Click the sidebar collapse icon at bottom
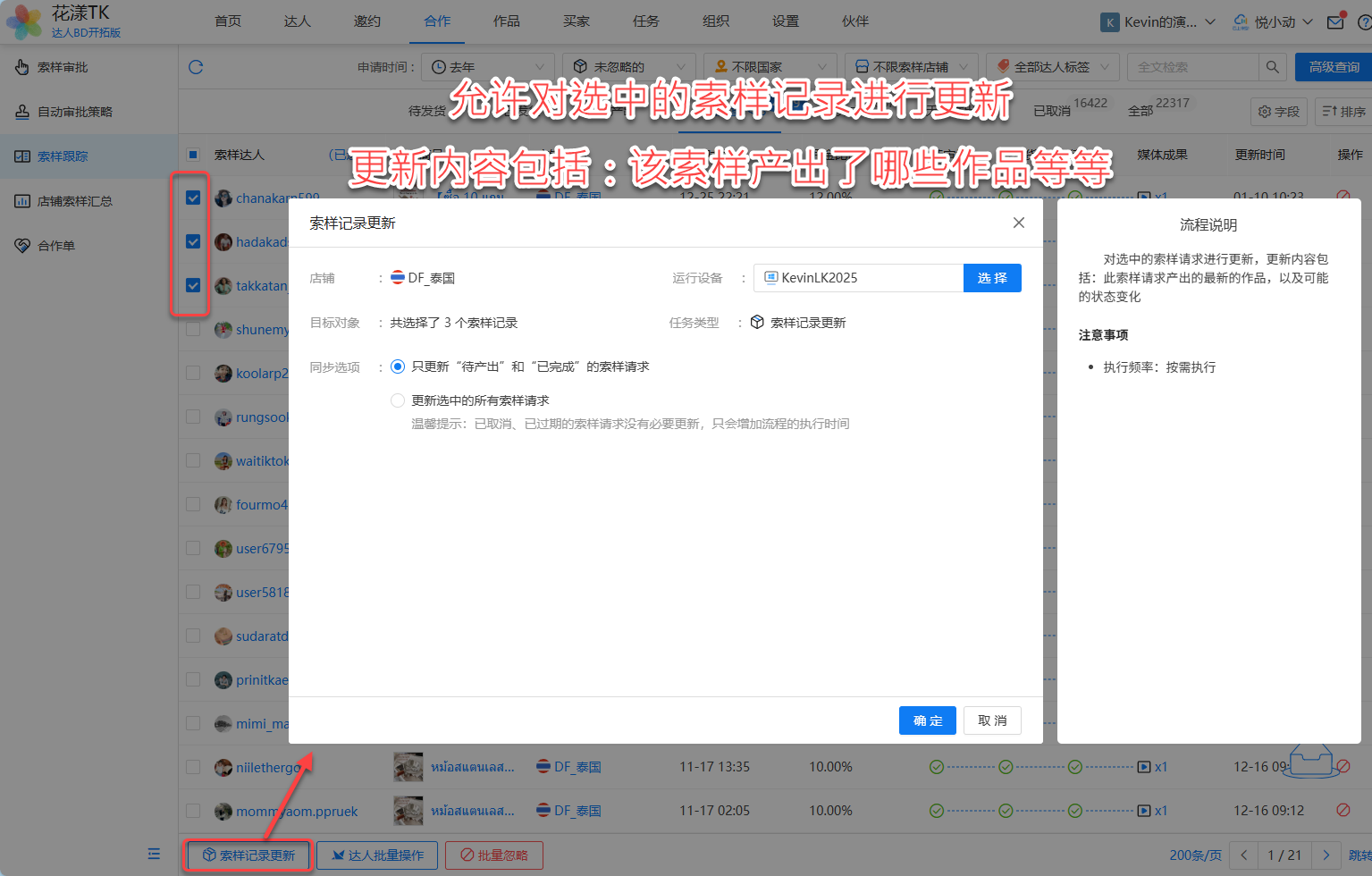The image size is (1372, 876). [154, 854]
